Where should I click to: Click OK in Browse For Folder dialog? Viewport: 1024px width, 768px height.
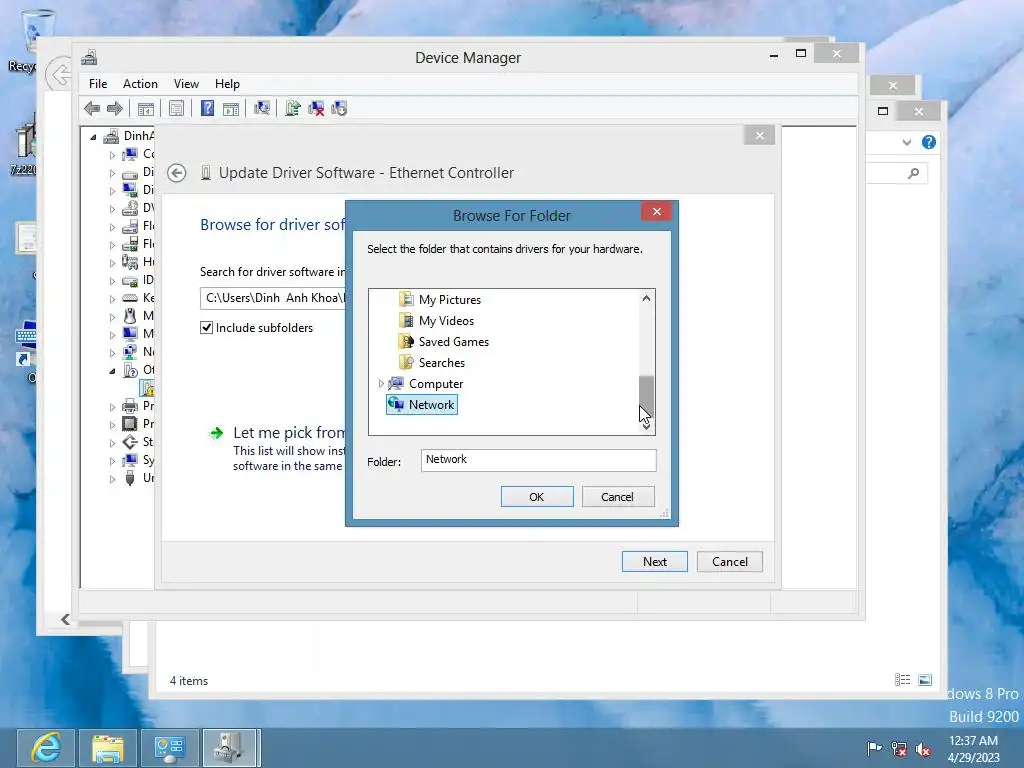(537, 497)
